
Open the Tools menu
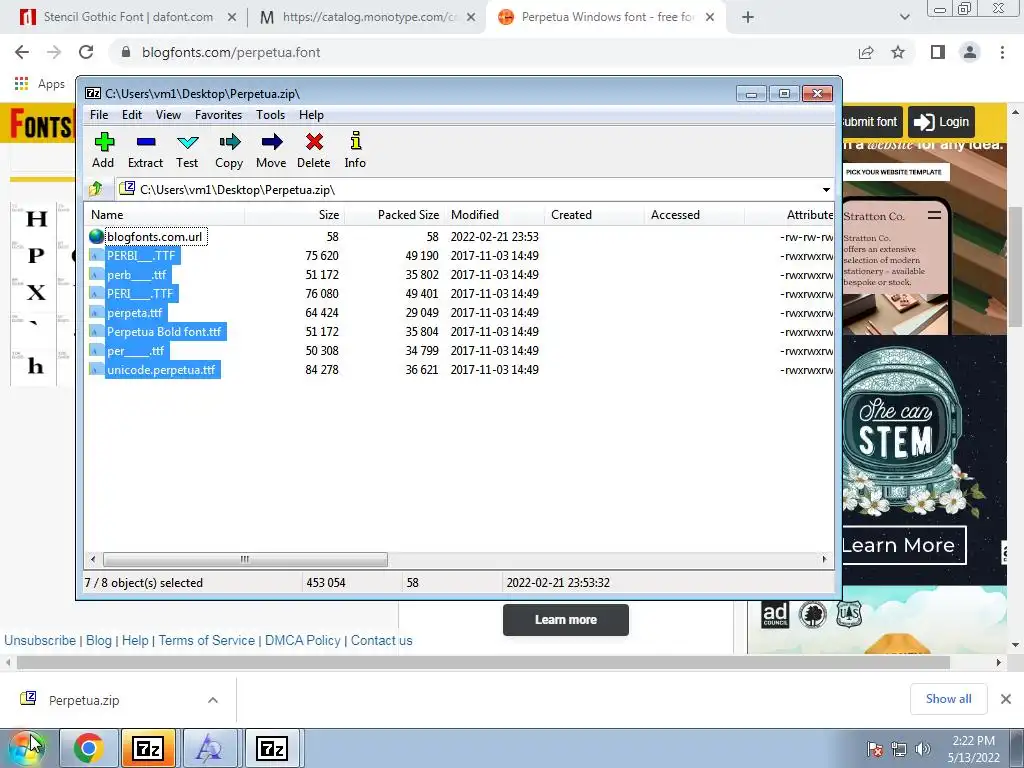270,115
